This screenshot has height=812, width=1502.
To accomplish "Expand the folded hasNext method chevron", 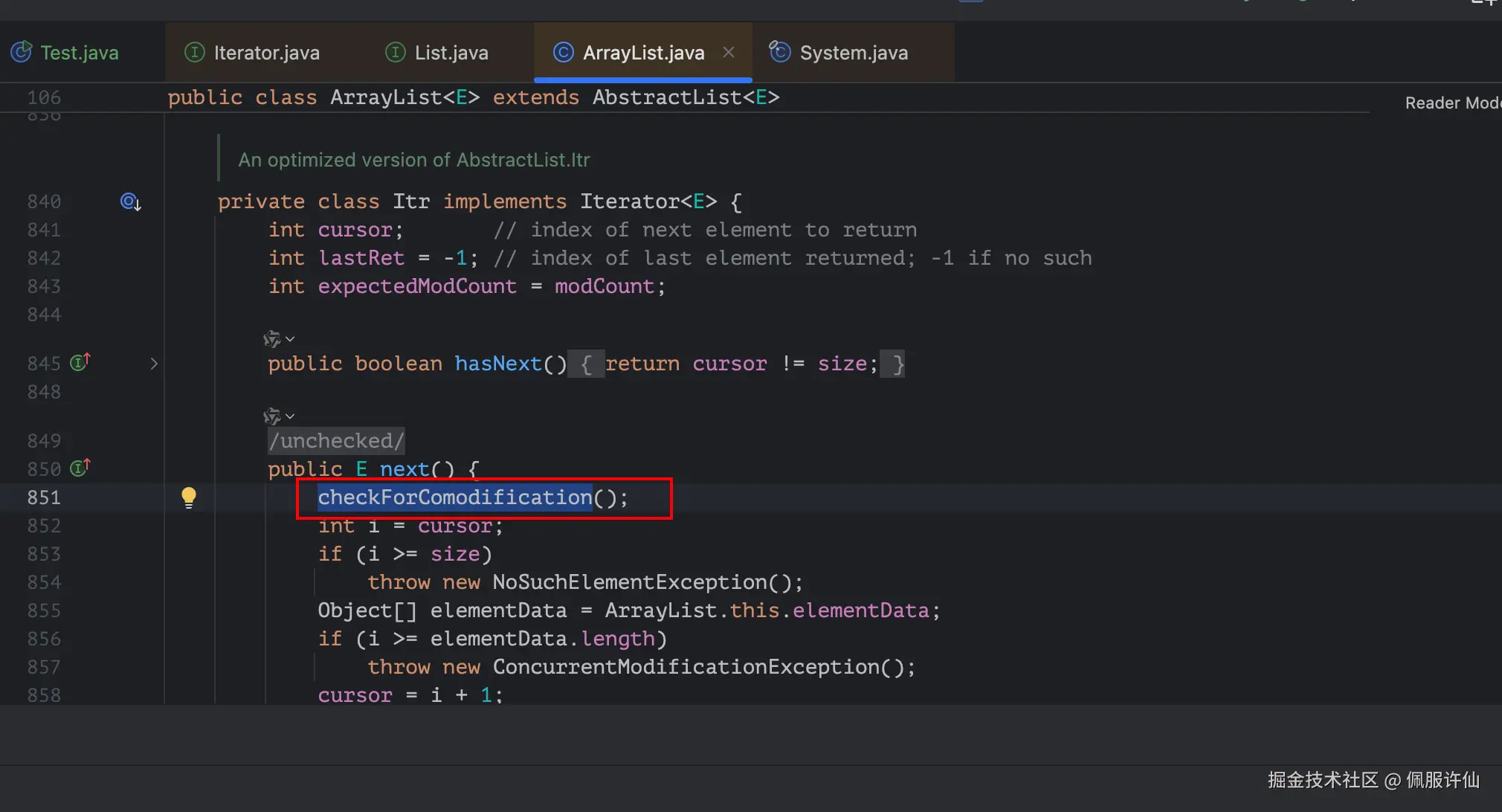I will pyautogui.click(x=154, y=364).
